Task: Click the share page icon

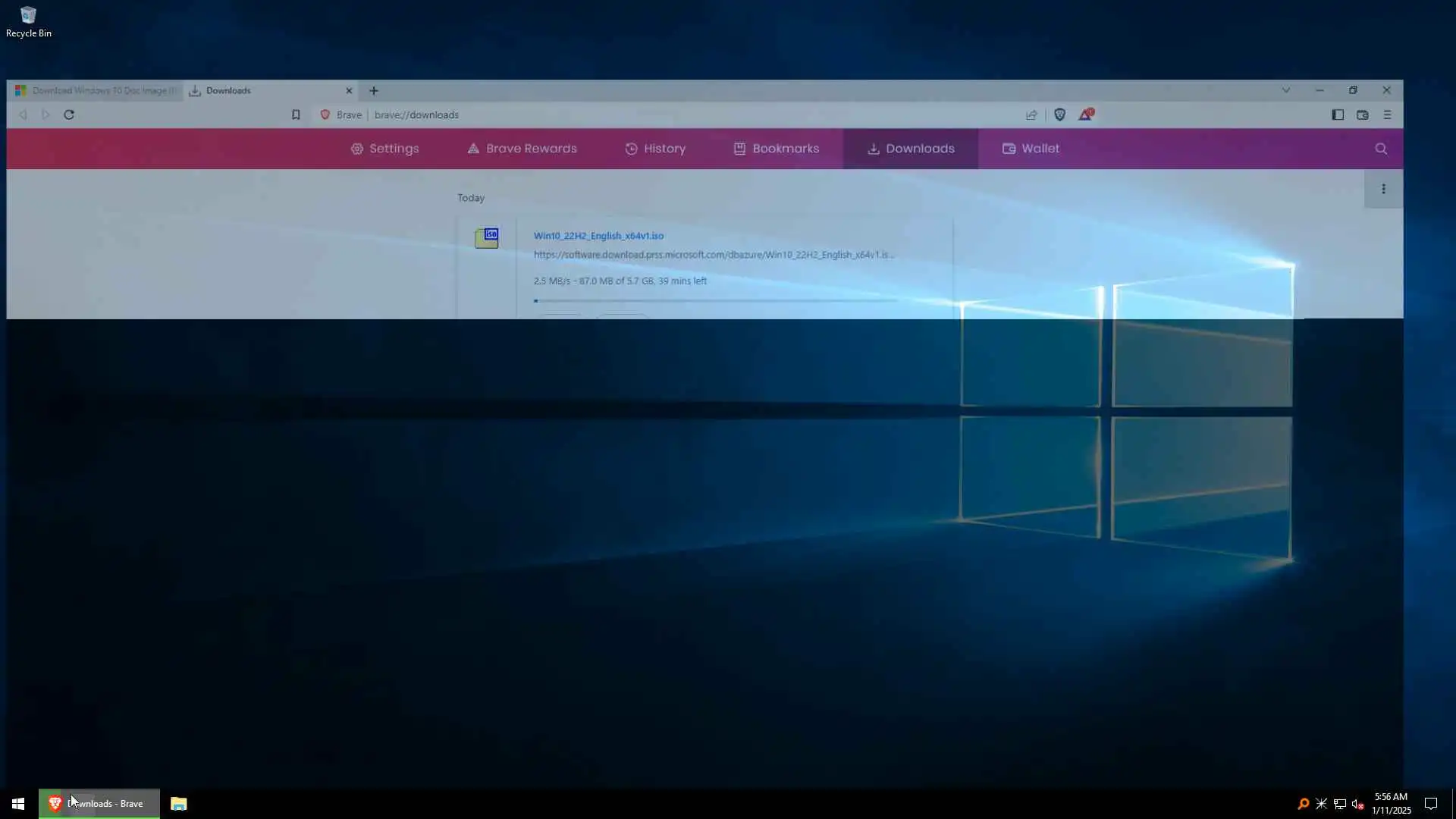Action: point(1031,115)
